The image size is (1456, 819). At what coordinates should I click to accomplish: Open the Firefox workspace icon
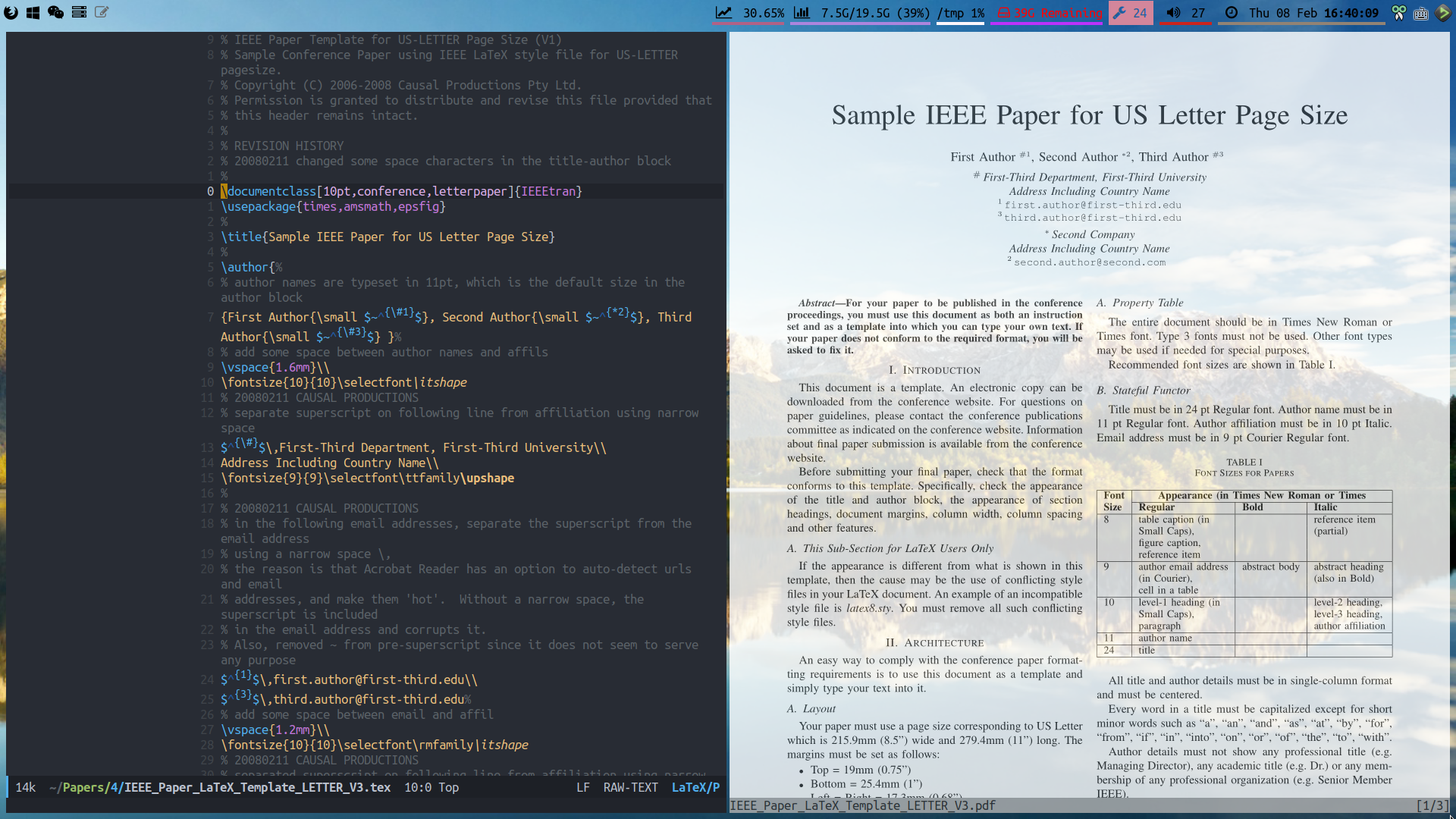pyautogui.click(x=11, y=12)
